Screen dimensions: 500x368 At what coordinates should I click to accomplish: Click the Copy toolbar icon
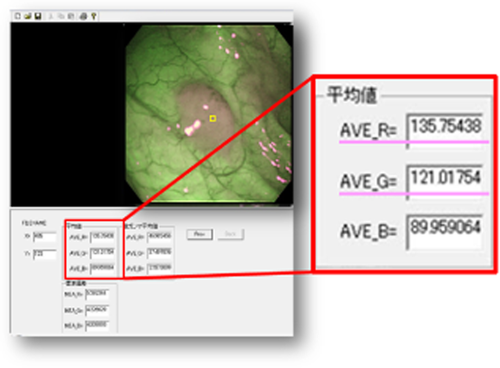pyautogui.click(x=61, y=16)
